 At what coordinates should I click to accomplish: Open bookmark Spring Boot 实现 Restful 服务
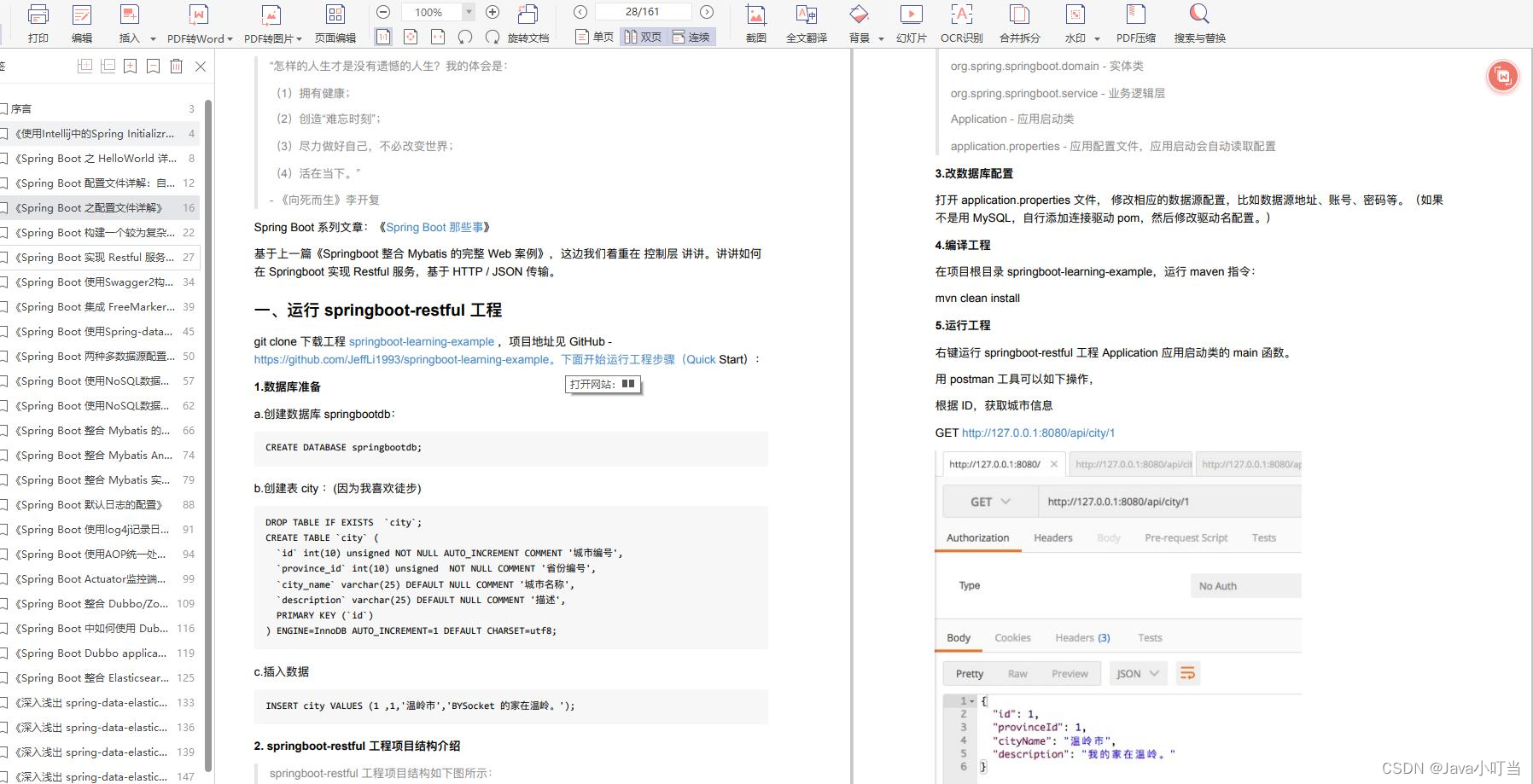pos(100,258)
